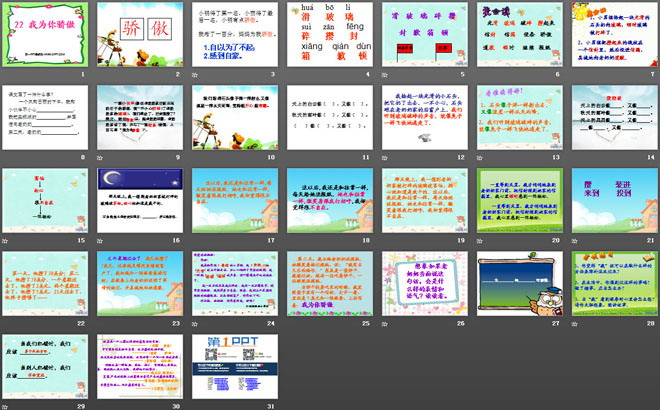Select slide 13 thumbnail
Viewport: 660px width, 410px height.
(x=520, y=117)
